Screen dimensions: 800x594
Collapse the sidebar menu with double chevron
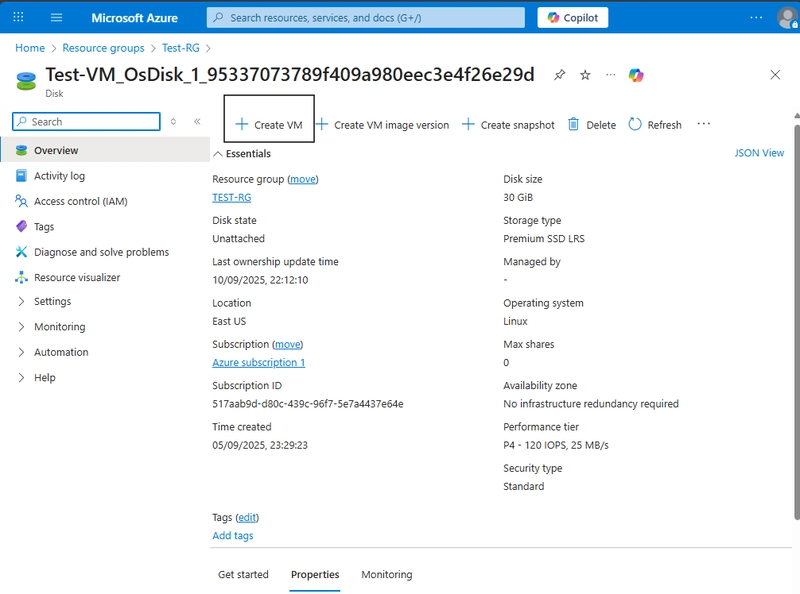pyautogui.click(x=197, y=121)
